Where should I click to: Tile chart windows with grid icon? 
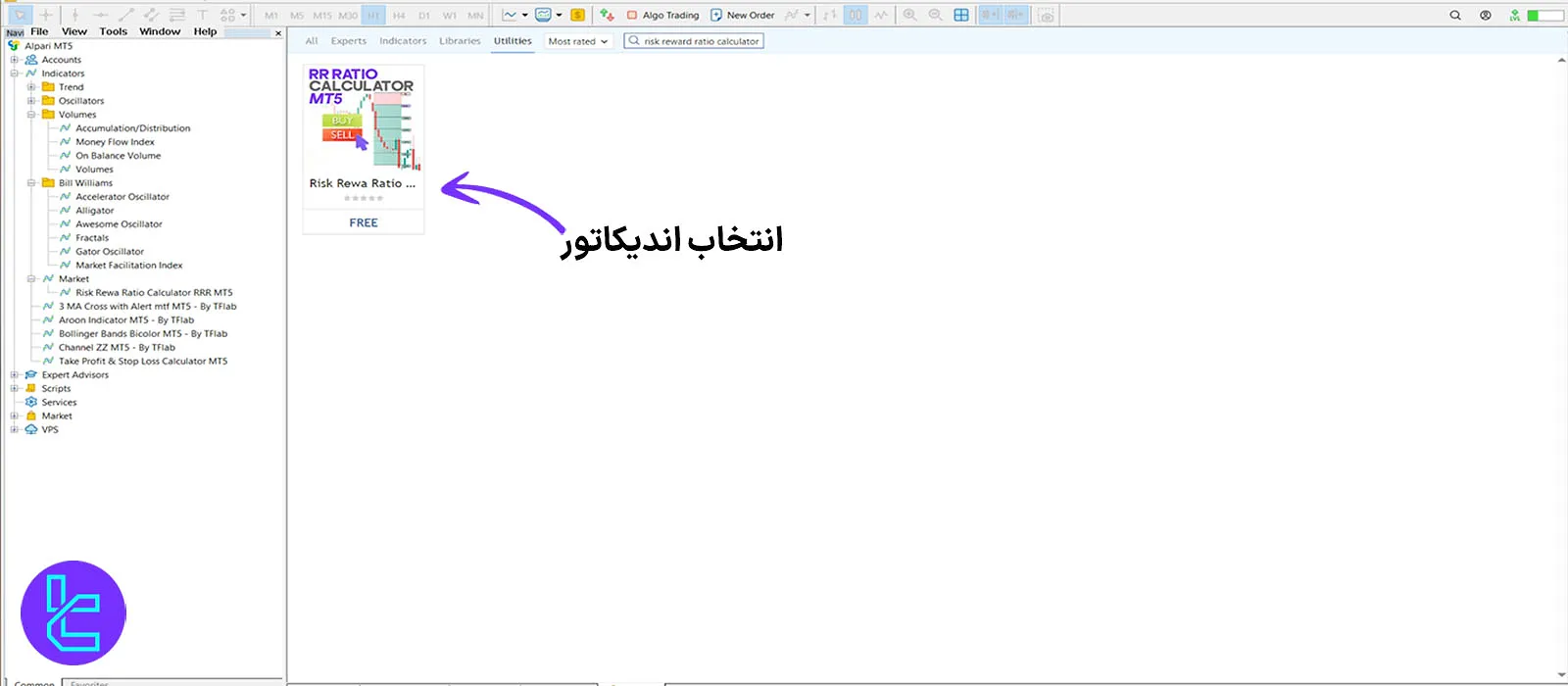click(961, 15)
